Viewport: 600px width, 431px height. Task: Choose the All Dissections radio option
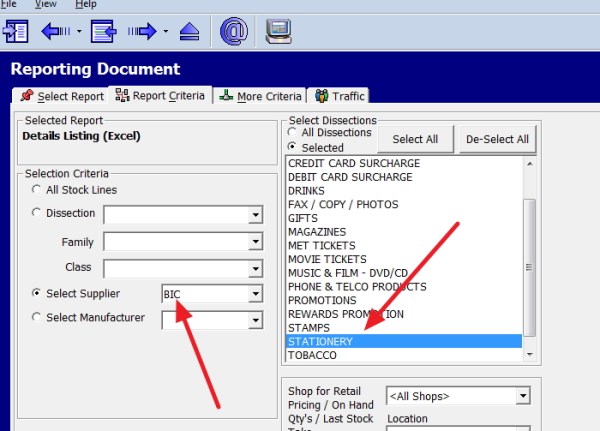pos(292,132)
